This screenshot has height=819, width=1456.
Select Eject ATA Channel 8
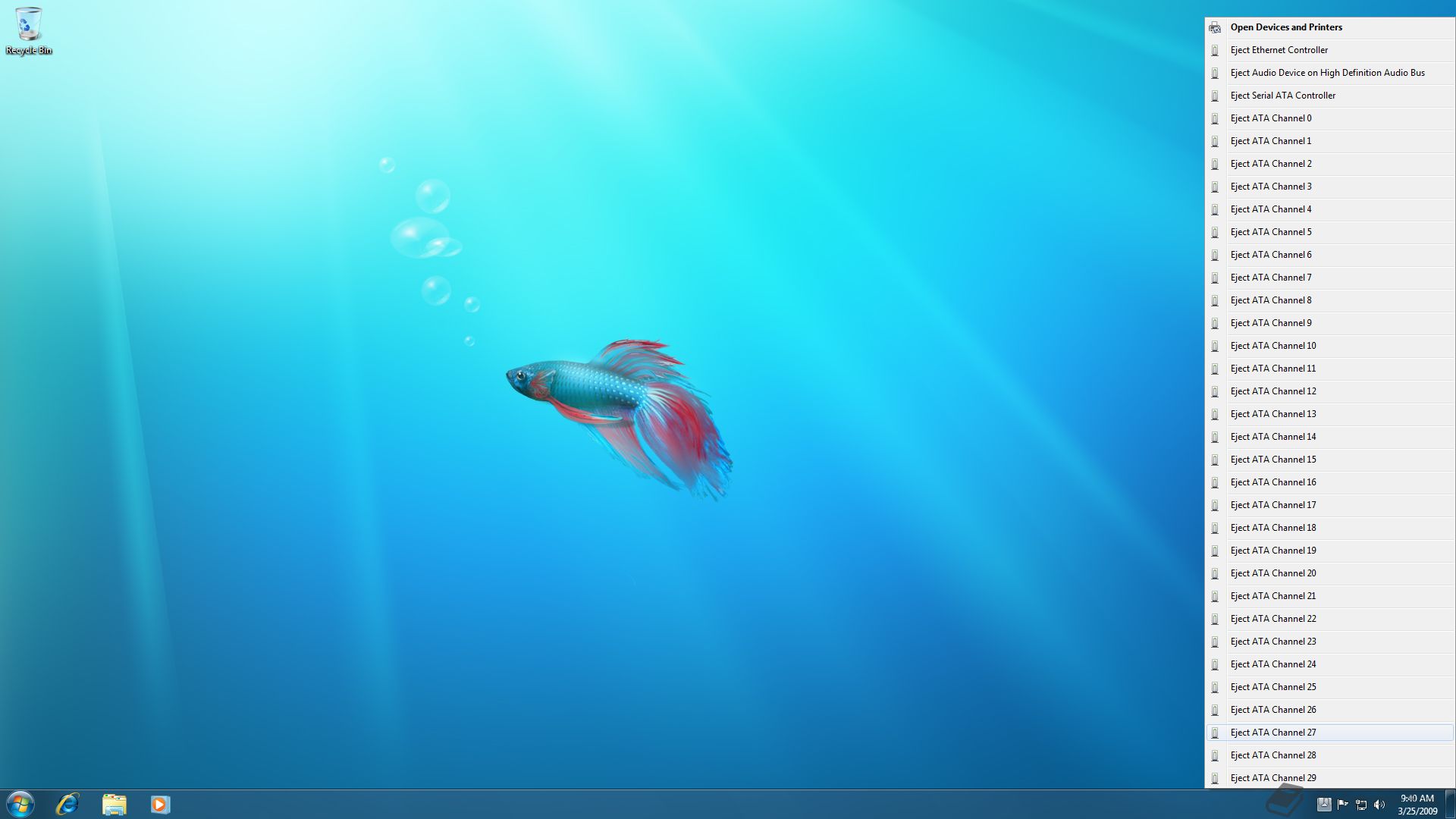pos(1329,300)
